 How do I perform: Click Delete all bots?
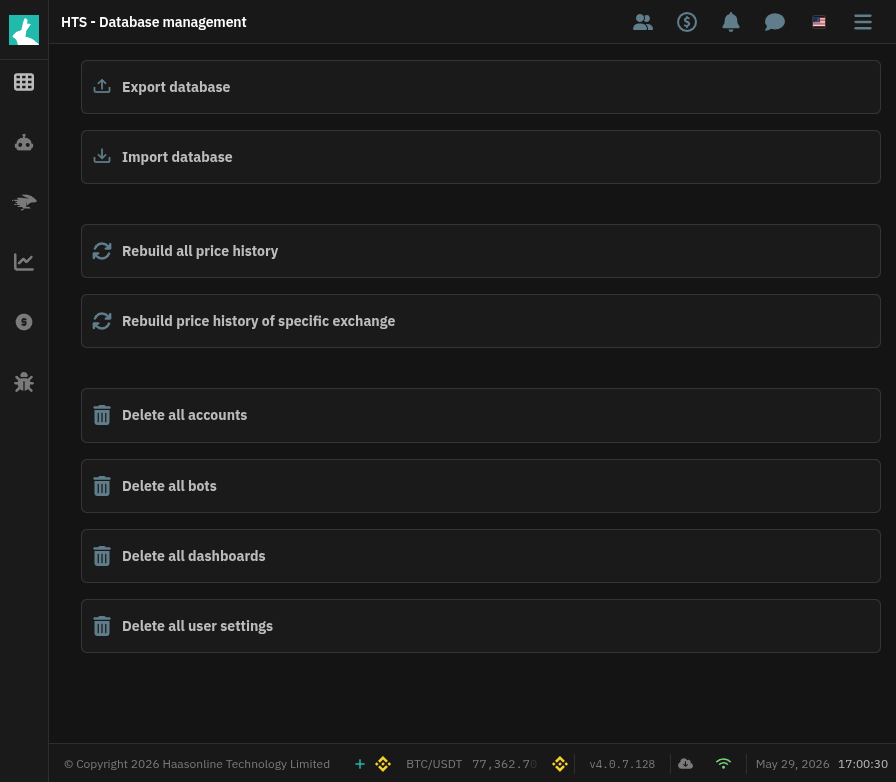pos(481,486)
